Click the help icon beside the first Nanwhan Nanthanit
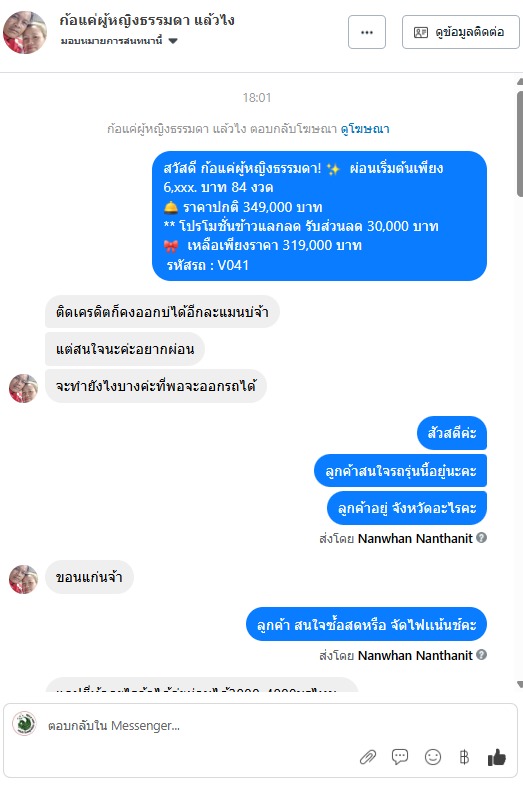The width and height of the screenshot is (523, 788). coord(481,538)
